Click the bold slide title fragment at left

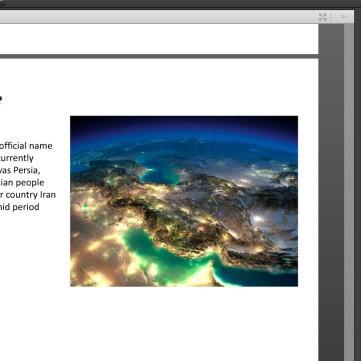pyautogui.click(x=1, y=98)
